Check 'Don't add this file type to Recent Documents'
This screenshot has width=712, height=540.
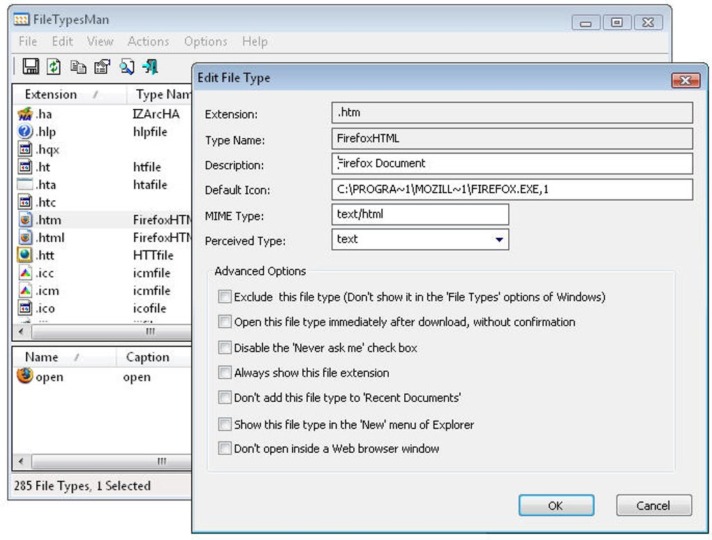[225, 398]
